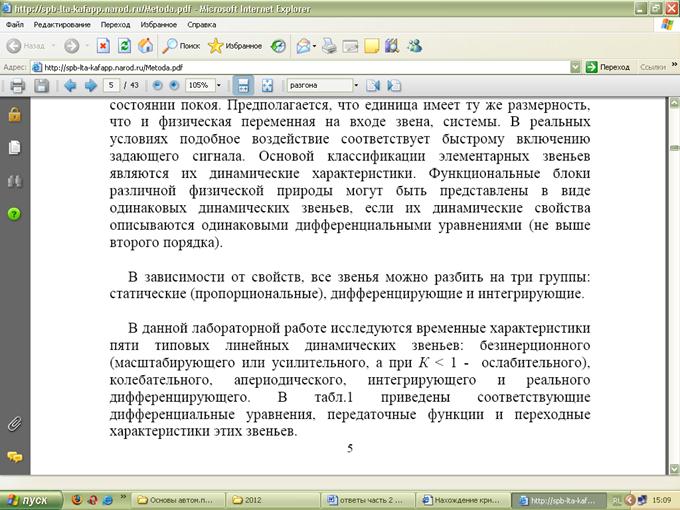Click the page number field showing 5
The width and height of the screenshot is (680, 510).
click(x=111, y=85)
